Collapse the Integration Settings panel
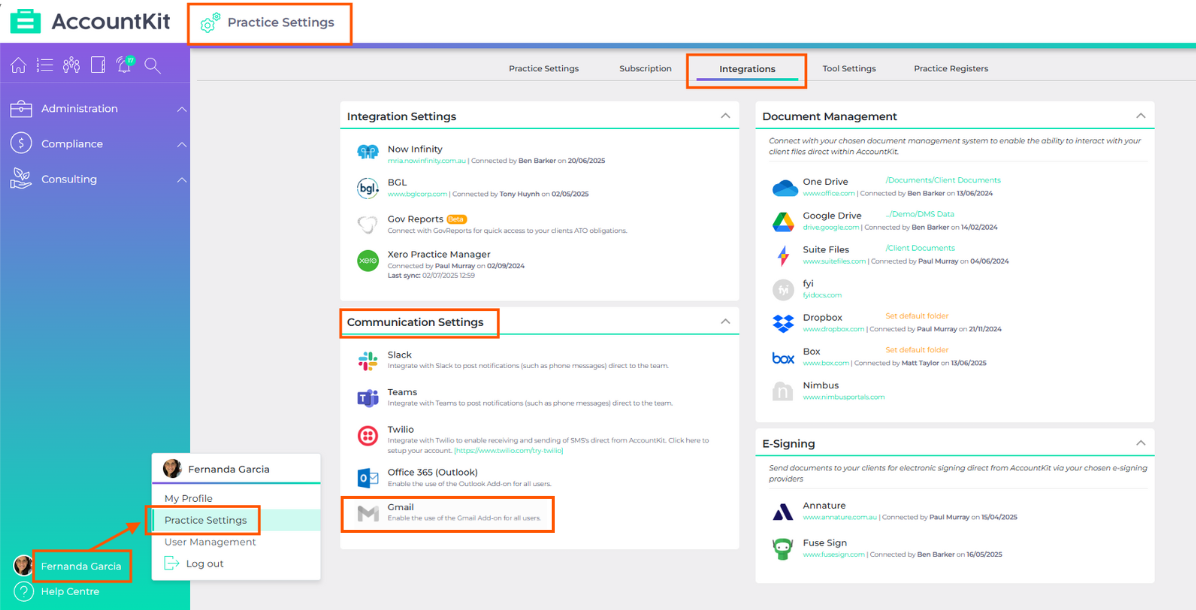 (725, 116)
